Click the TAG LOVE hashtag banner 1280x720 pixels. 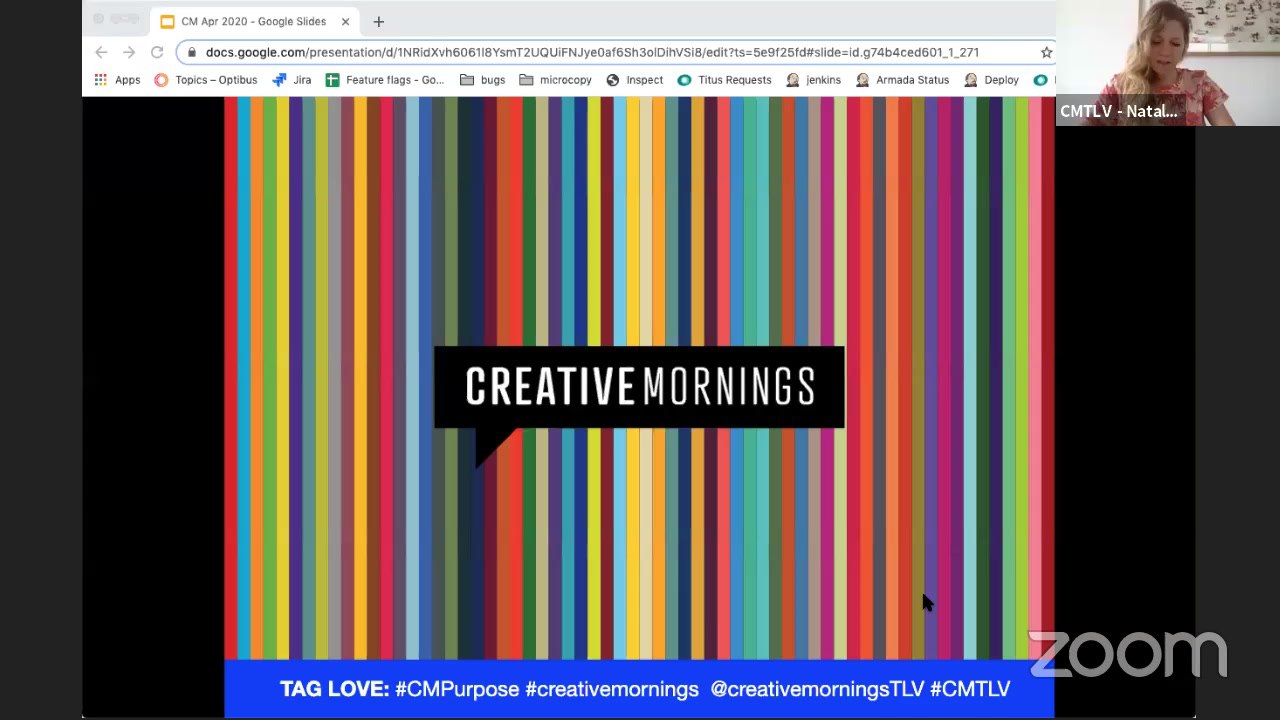pyautogui.click(x=639, y=689)
